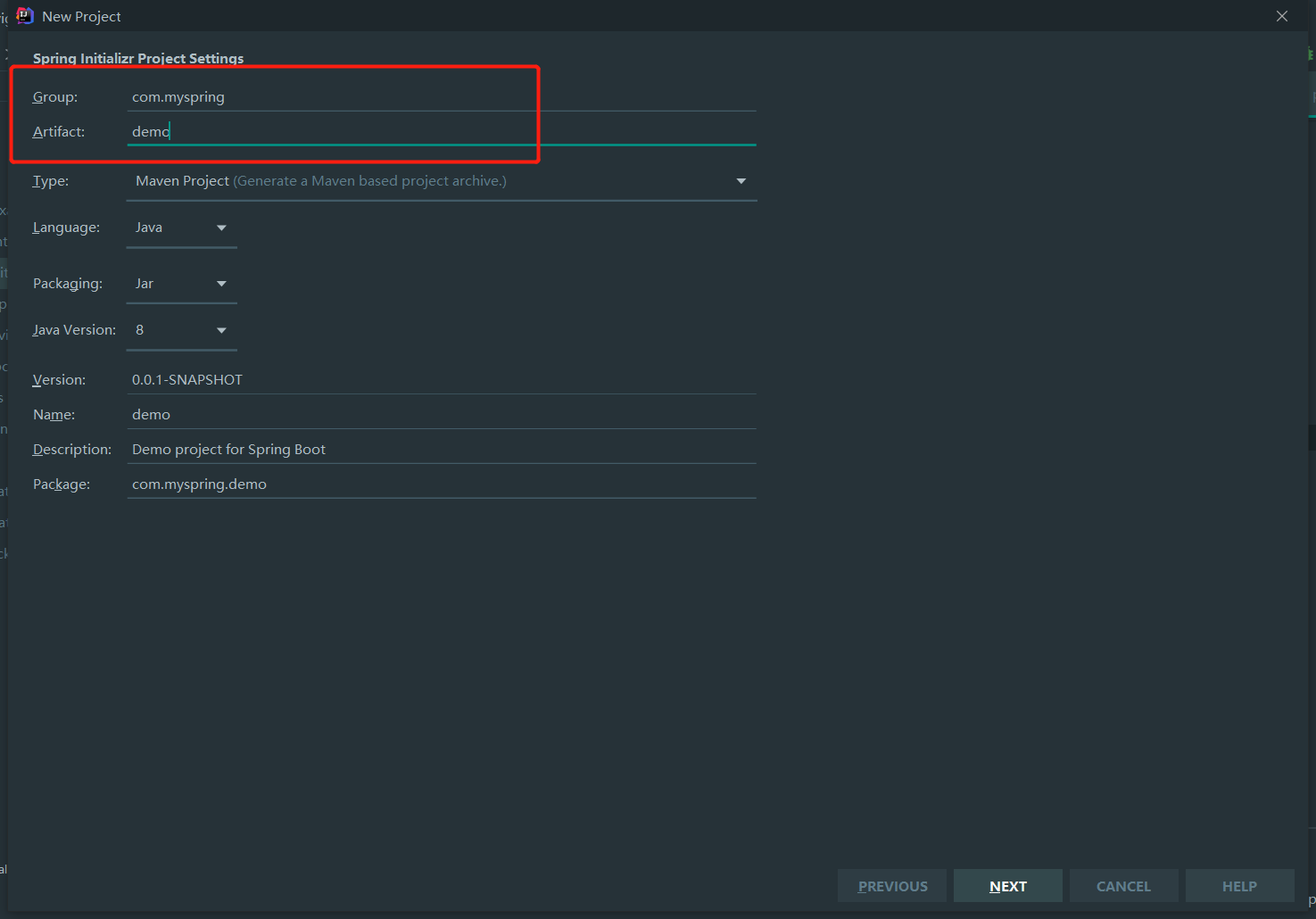1316x919 pixels.
Task: Click the Spring Initializr Project Settings heading
Action: point(138,58)
